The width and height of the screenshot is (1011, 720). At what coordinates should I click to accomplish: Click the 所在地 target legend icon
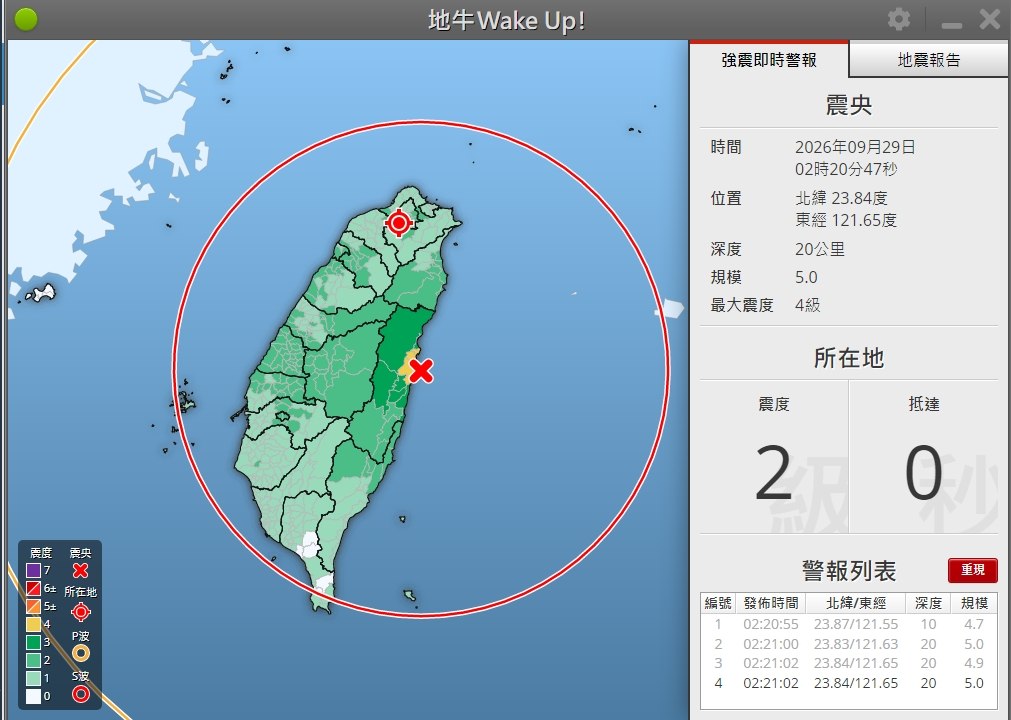point(81,612)
